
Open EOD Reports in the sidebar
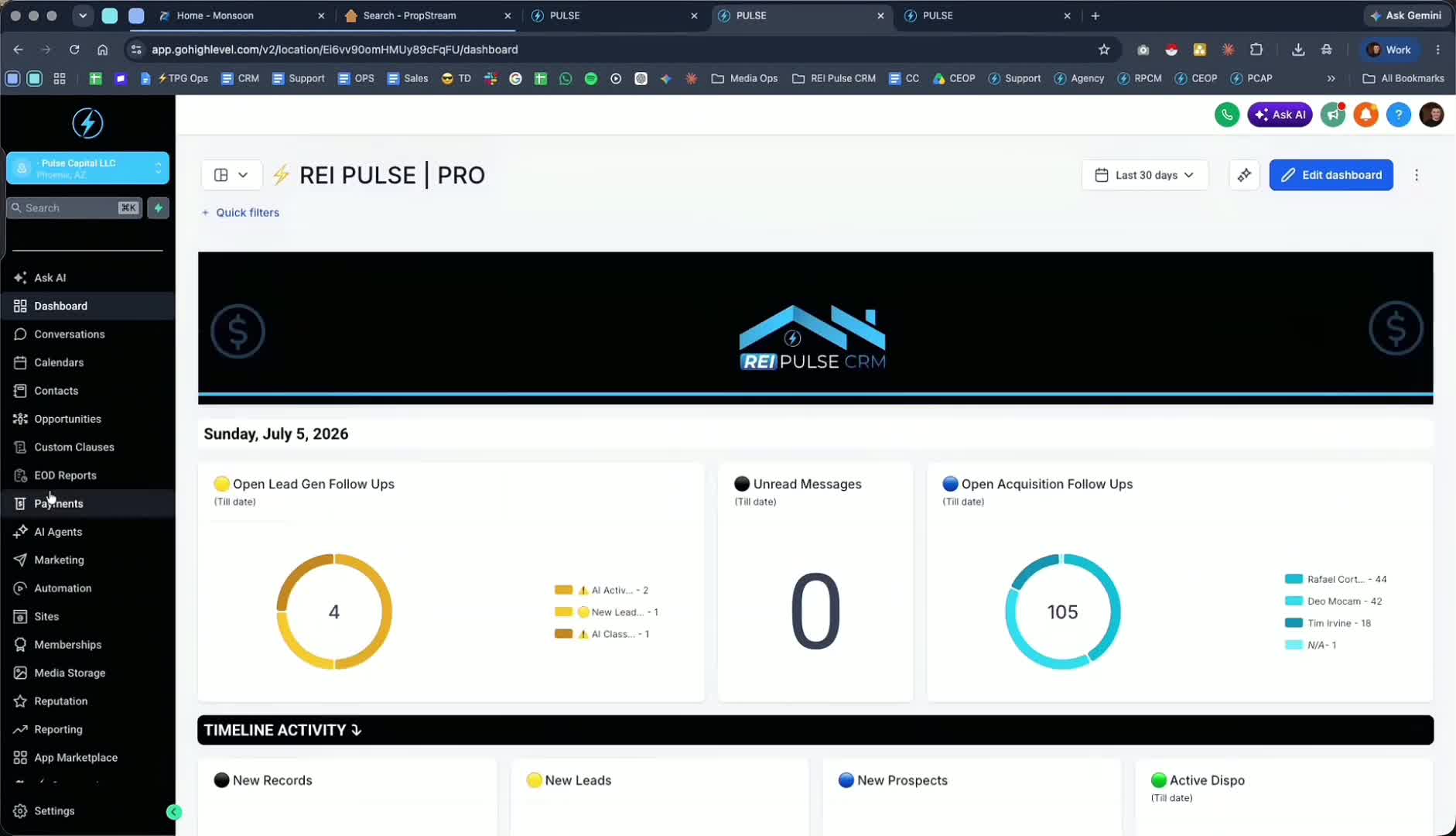pyautogui.click(x=65, y=475)
